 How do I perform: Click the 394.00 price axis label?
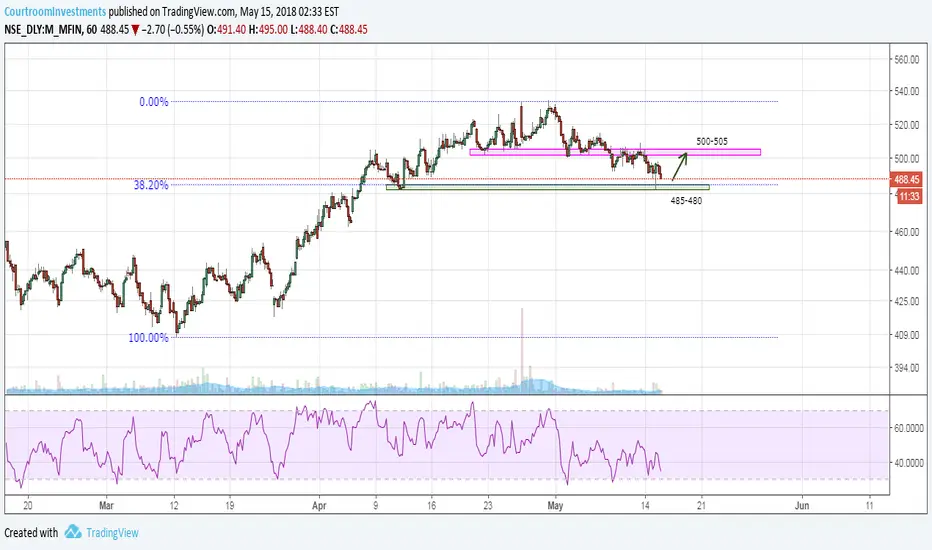907,368
